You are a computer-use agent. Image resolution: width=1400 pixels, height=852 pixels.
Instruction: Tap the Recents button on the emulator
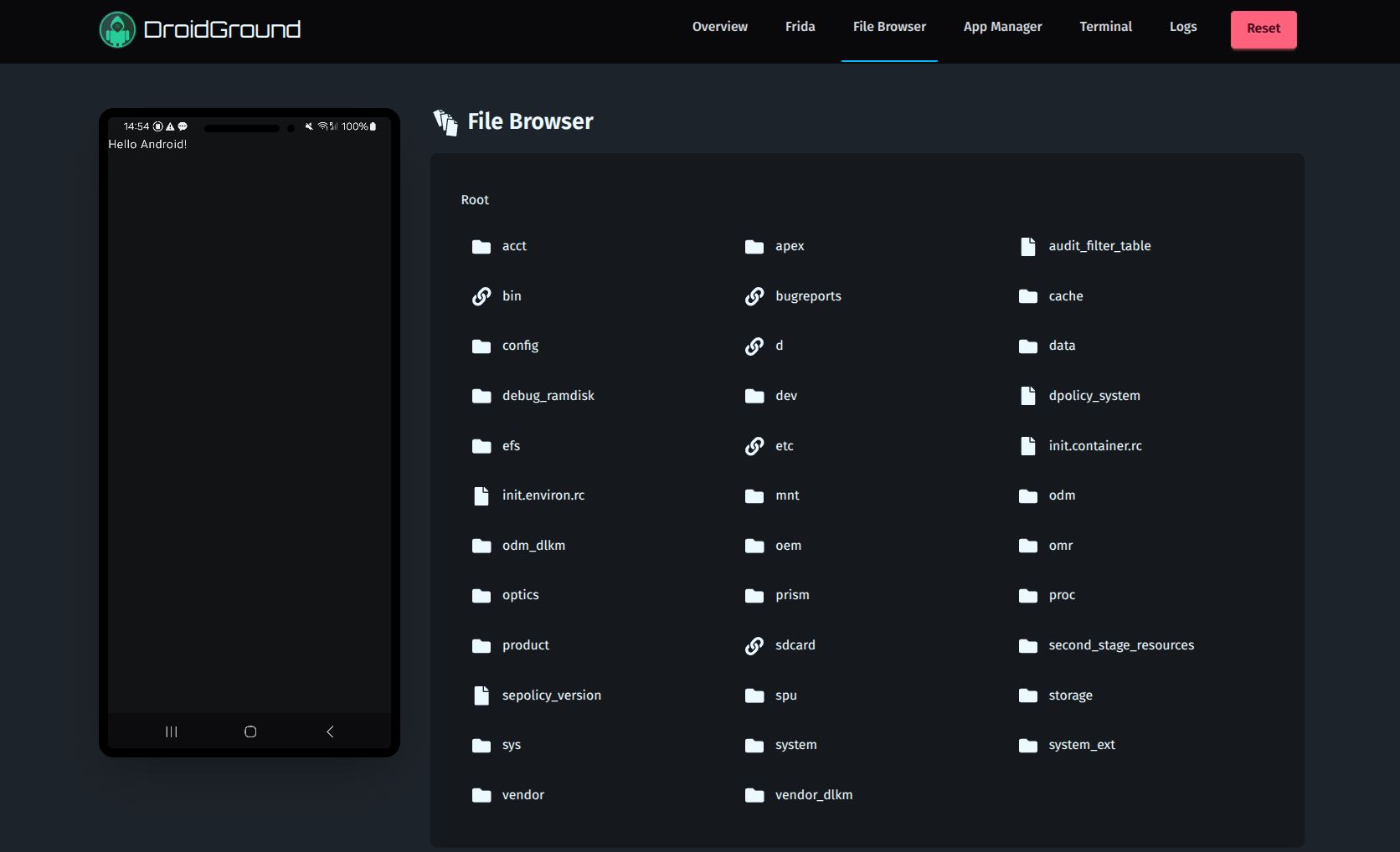click(171, 731)
